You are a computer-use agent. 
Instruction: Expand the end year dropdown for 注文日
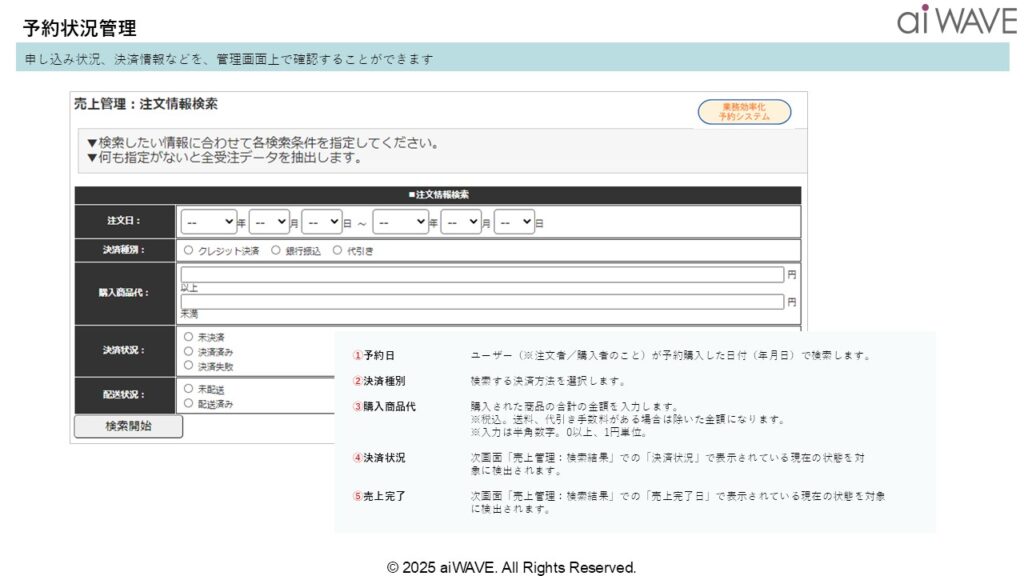[400, 222]
